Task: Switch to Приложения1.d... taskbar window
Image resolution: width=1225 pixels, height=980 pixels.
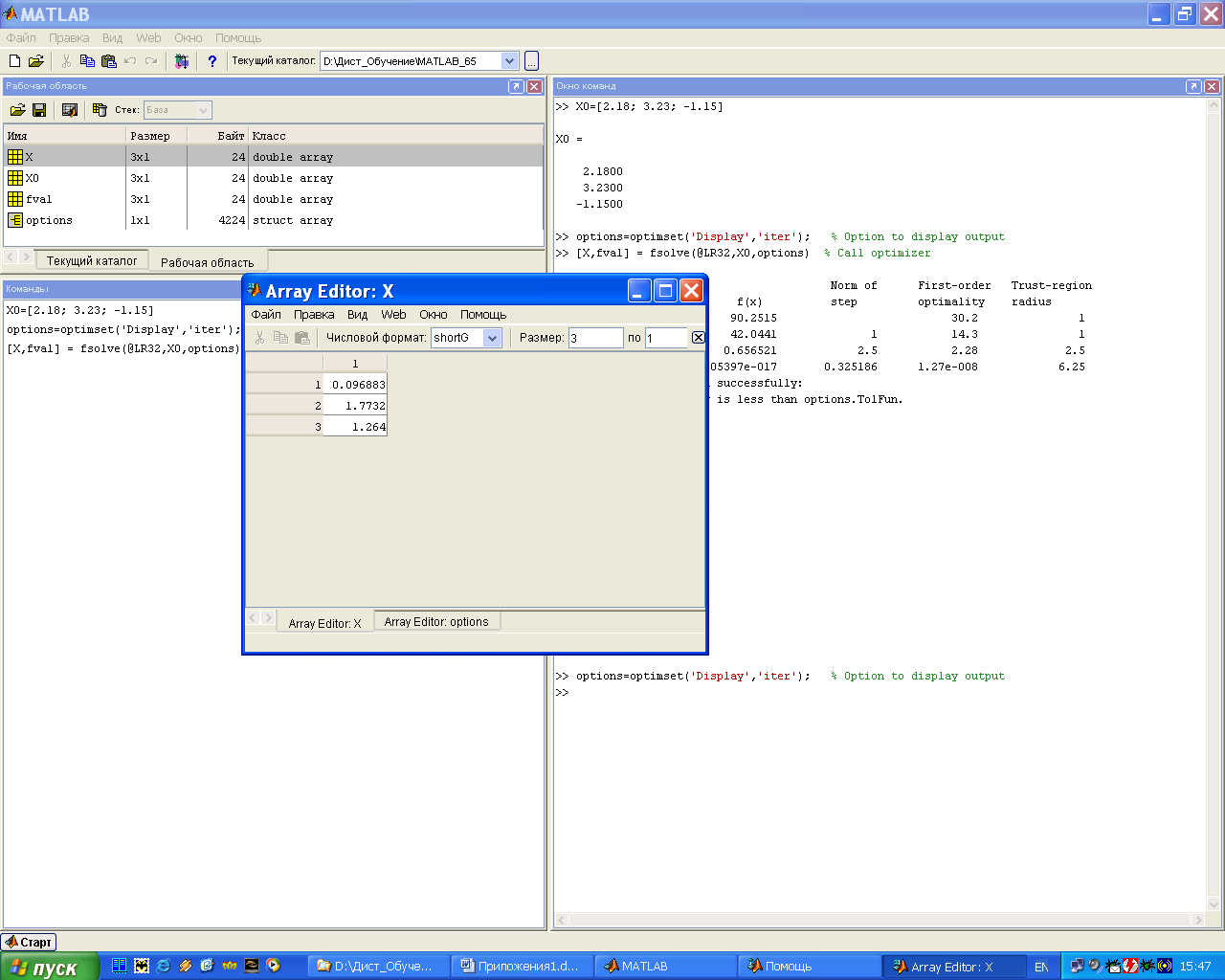Action: point(523,967)
